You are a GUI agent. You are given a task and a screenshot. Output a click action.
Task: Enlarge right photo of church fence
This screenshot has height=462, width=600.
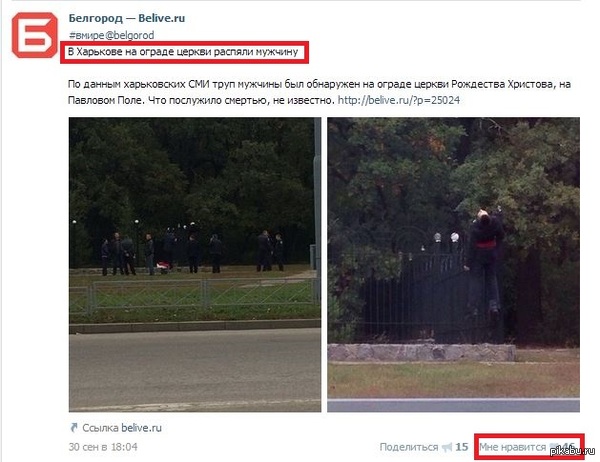(453, 264)
